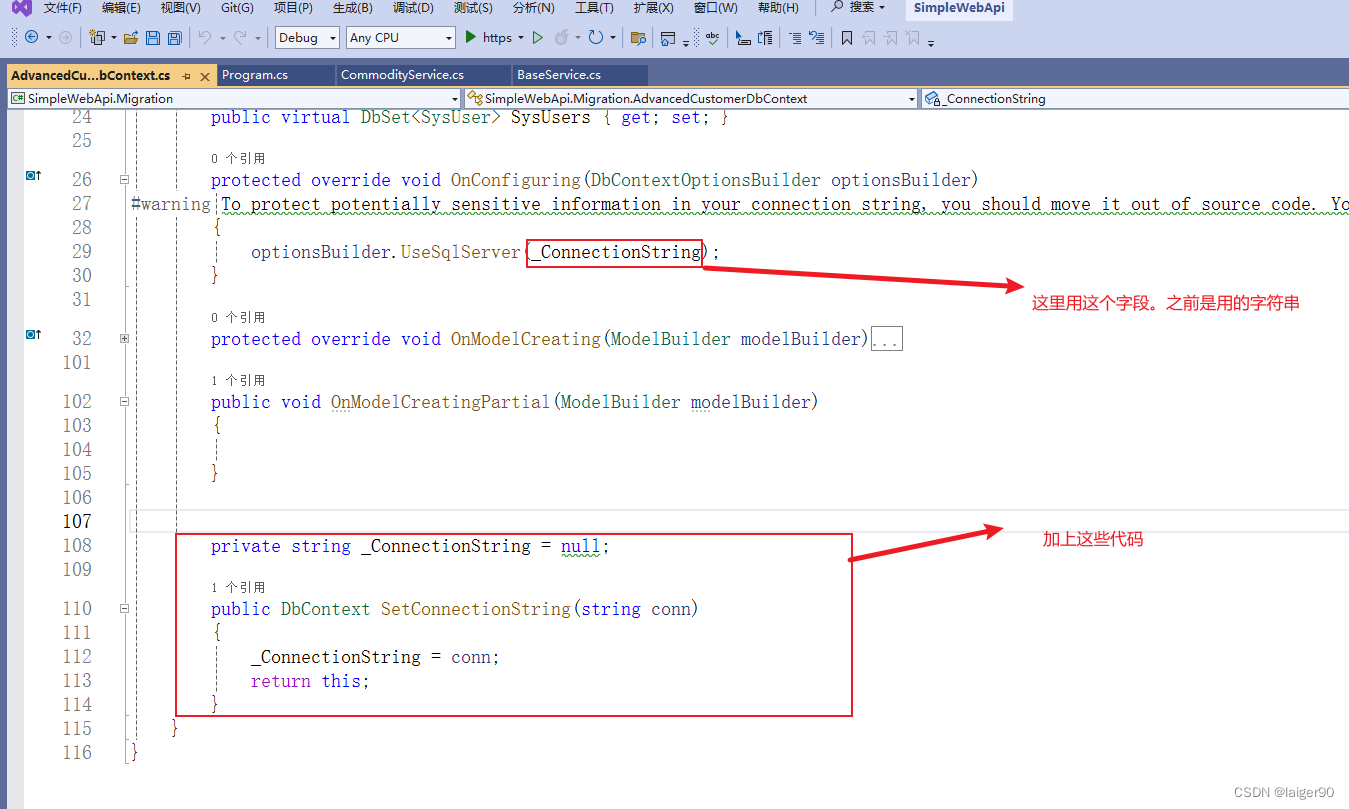Open the 视图(V) menu
This screenshot has height=809, width=1349.
[180, 8]
